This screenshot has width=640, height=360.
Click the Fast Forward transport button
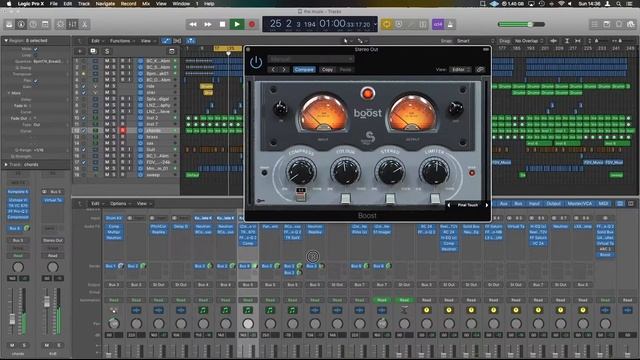tap(207, 24)
